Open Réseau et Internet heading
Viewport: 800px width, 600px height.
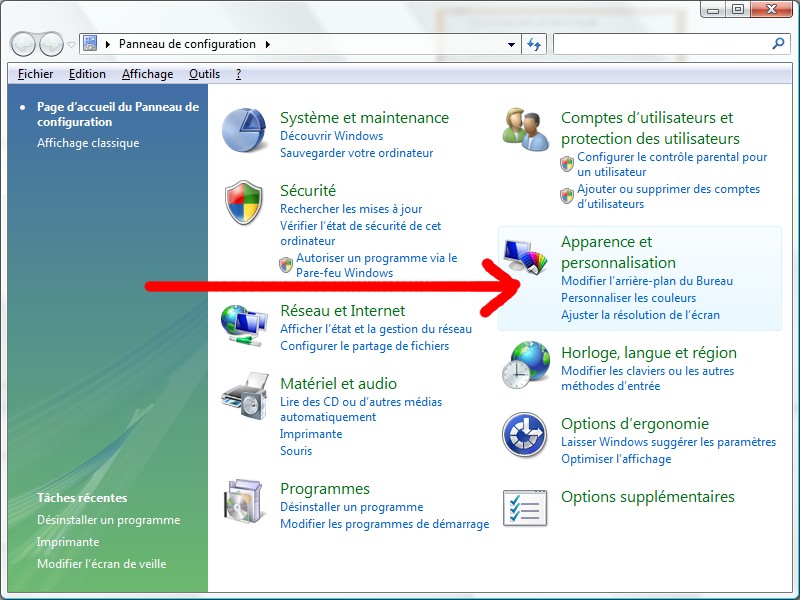click(342, 311)
